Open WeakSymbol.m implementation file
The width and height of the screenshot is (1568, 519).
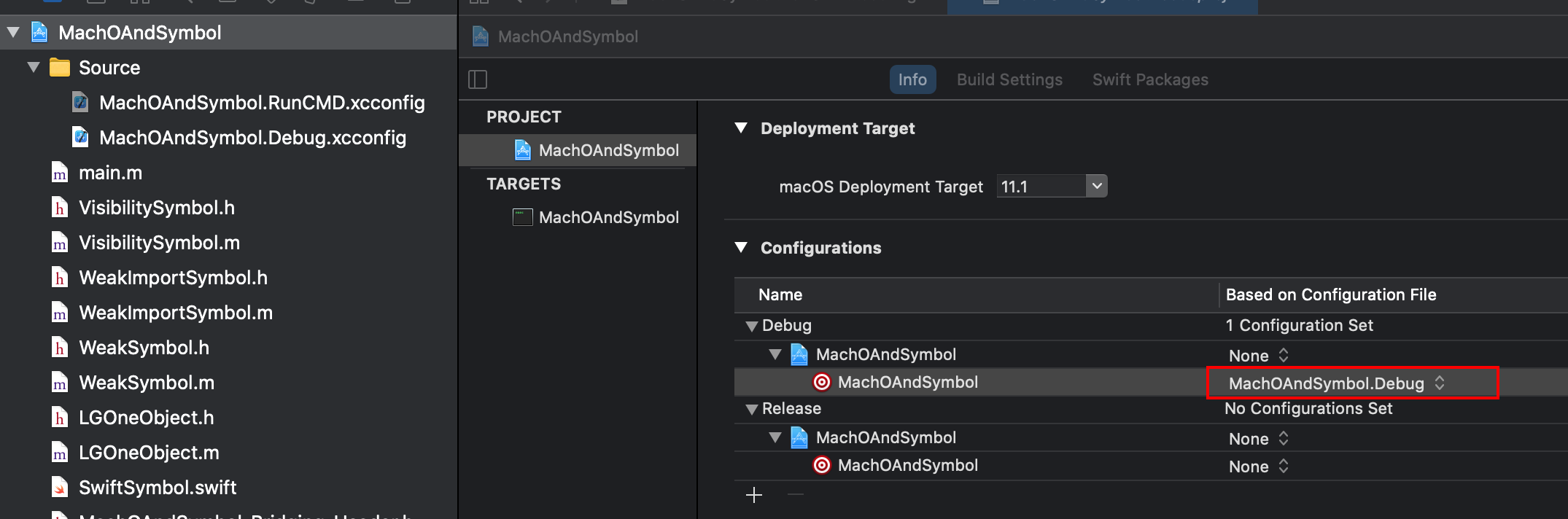[x=147, y=383]
